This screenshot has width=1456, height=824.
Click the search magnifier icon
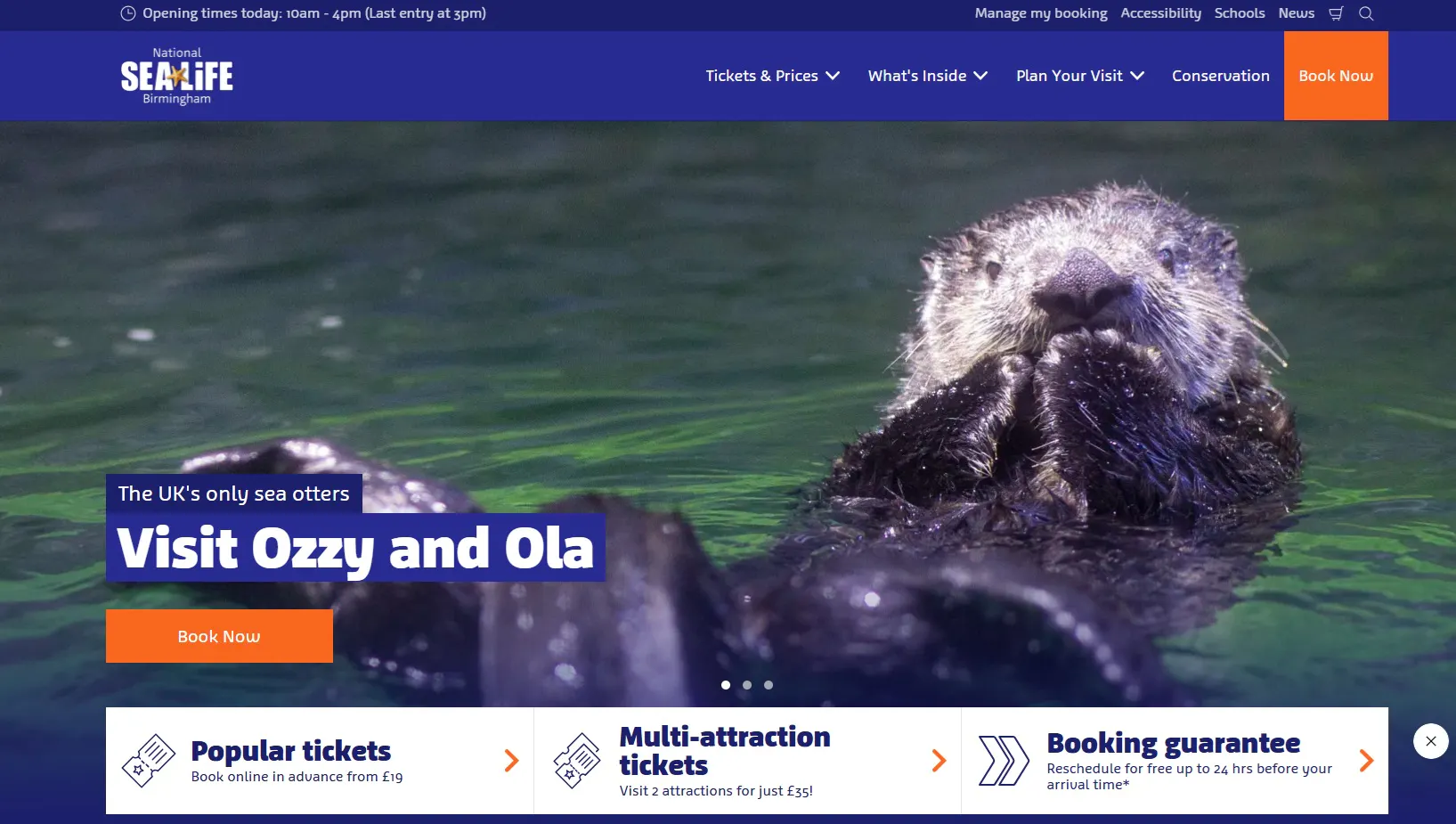pos(1366,13)
